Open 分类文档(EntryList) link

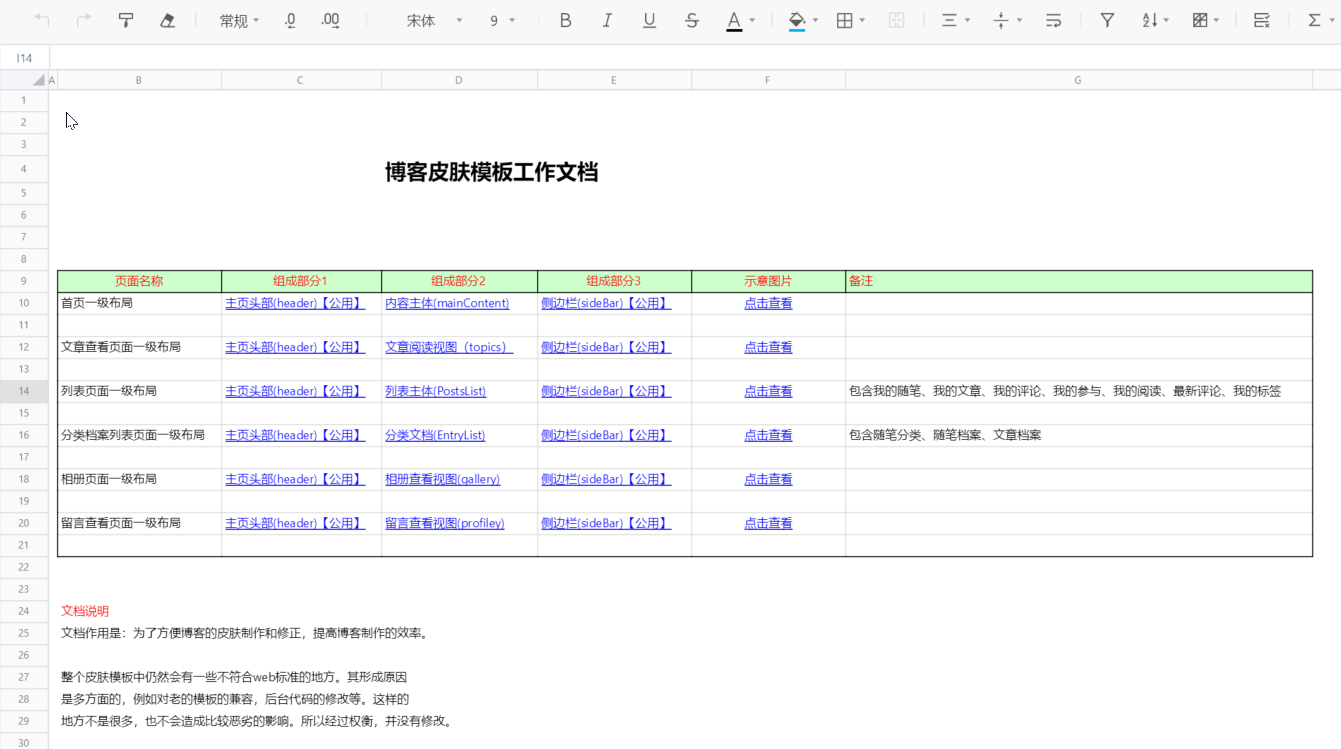(x=435, y=435)
